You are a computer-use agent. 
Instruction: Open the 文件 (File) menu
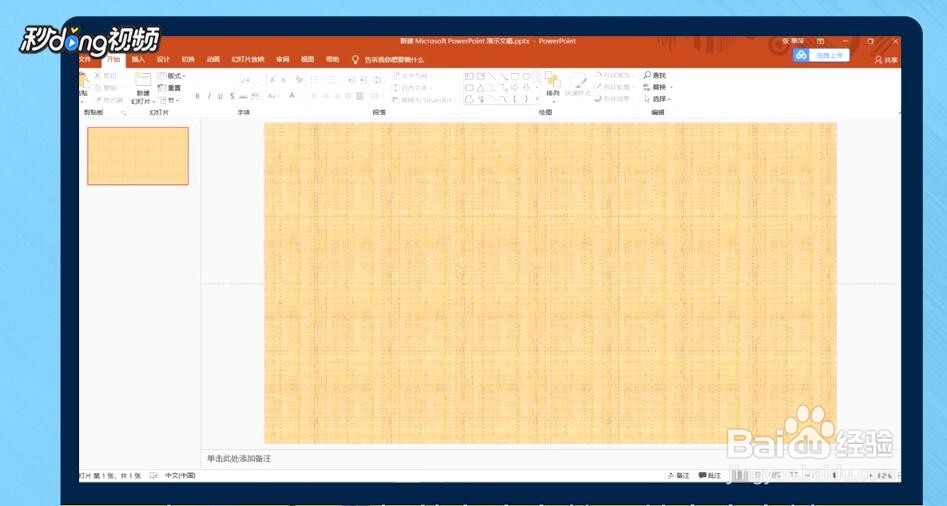click(x=85, y=59)
